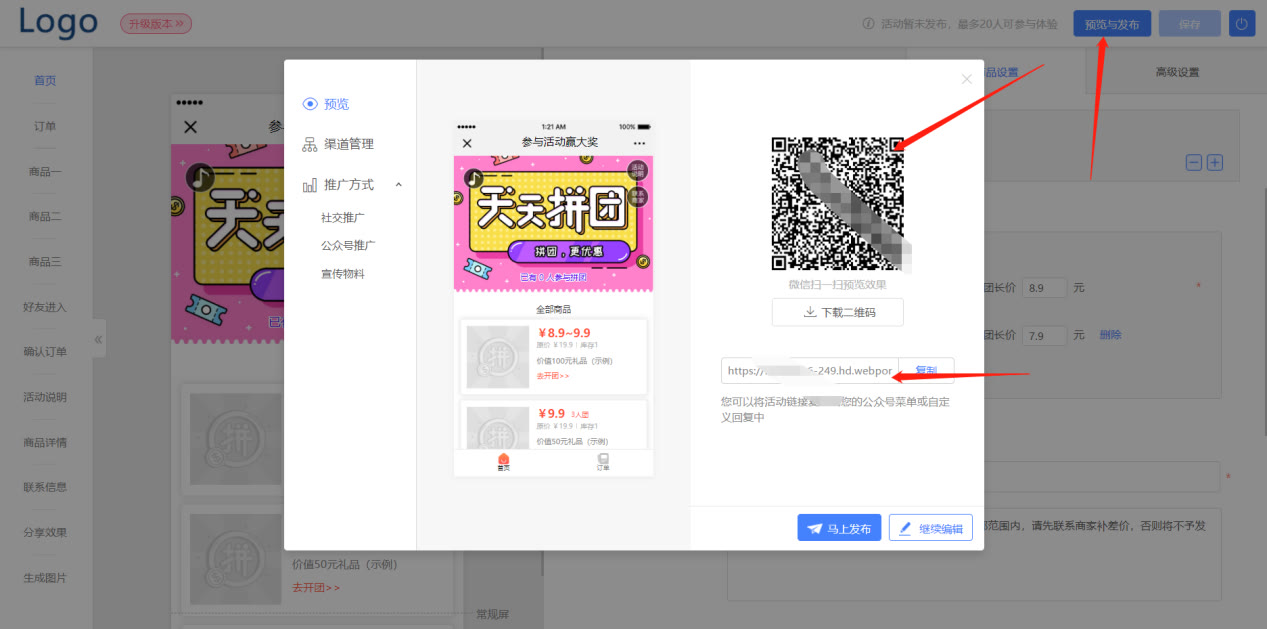Click the 复制 copy link button
The image size is (1267, 629).
926,370
